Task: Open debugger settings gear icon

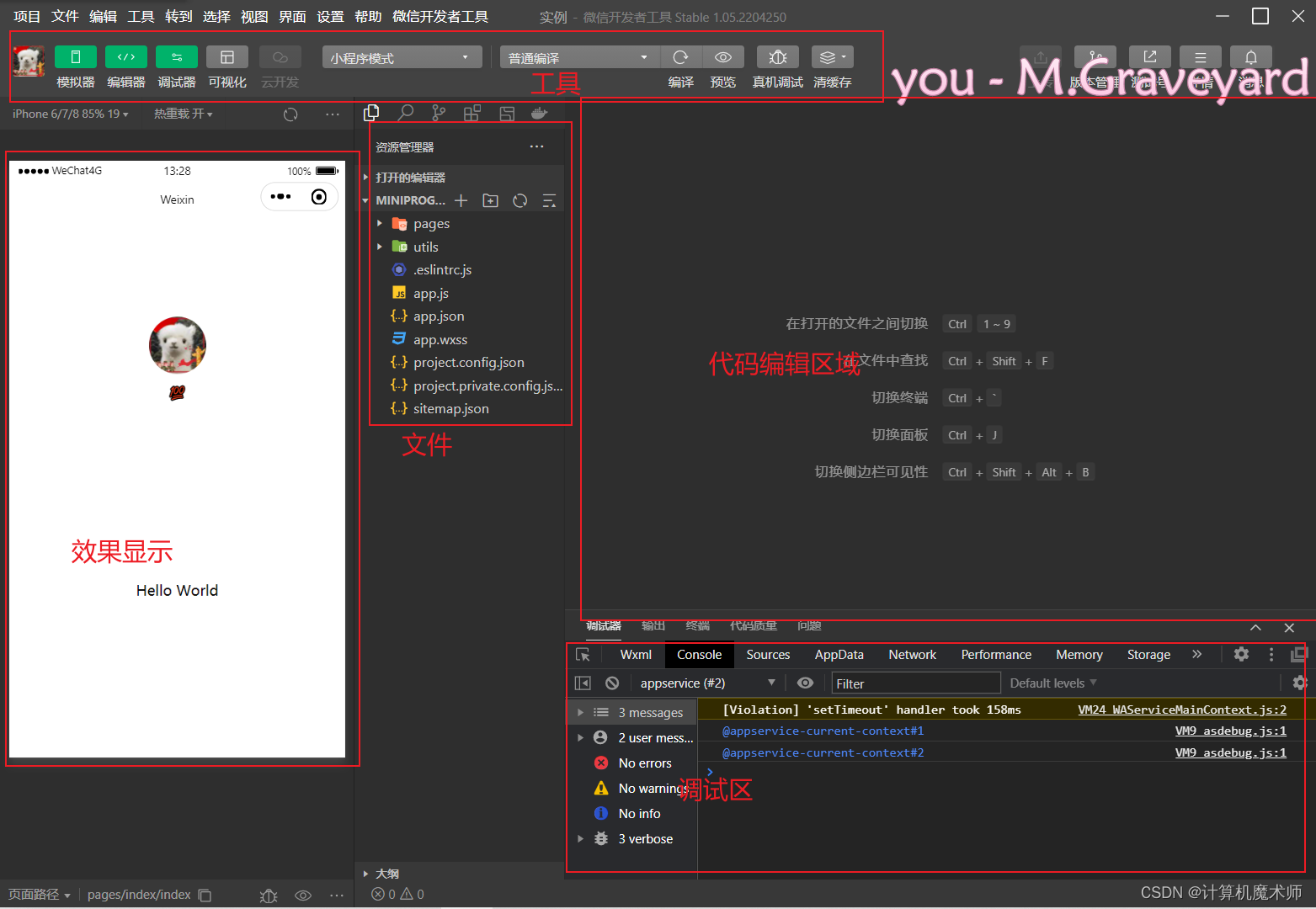Action: pyautogui.click(x=1241, y=654)
